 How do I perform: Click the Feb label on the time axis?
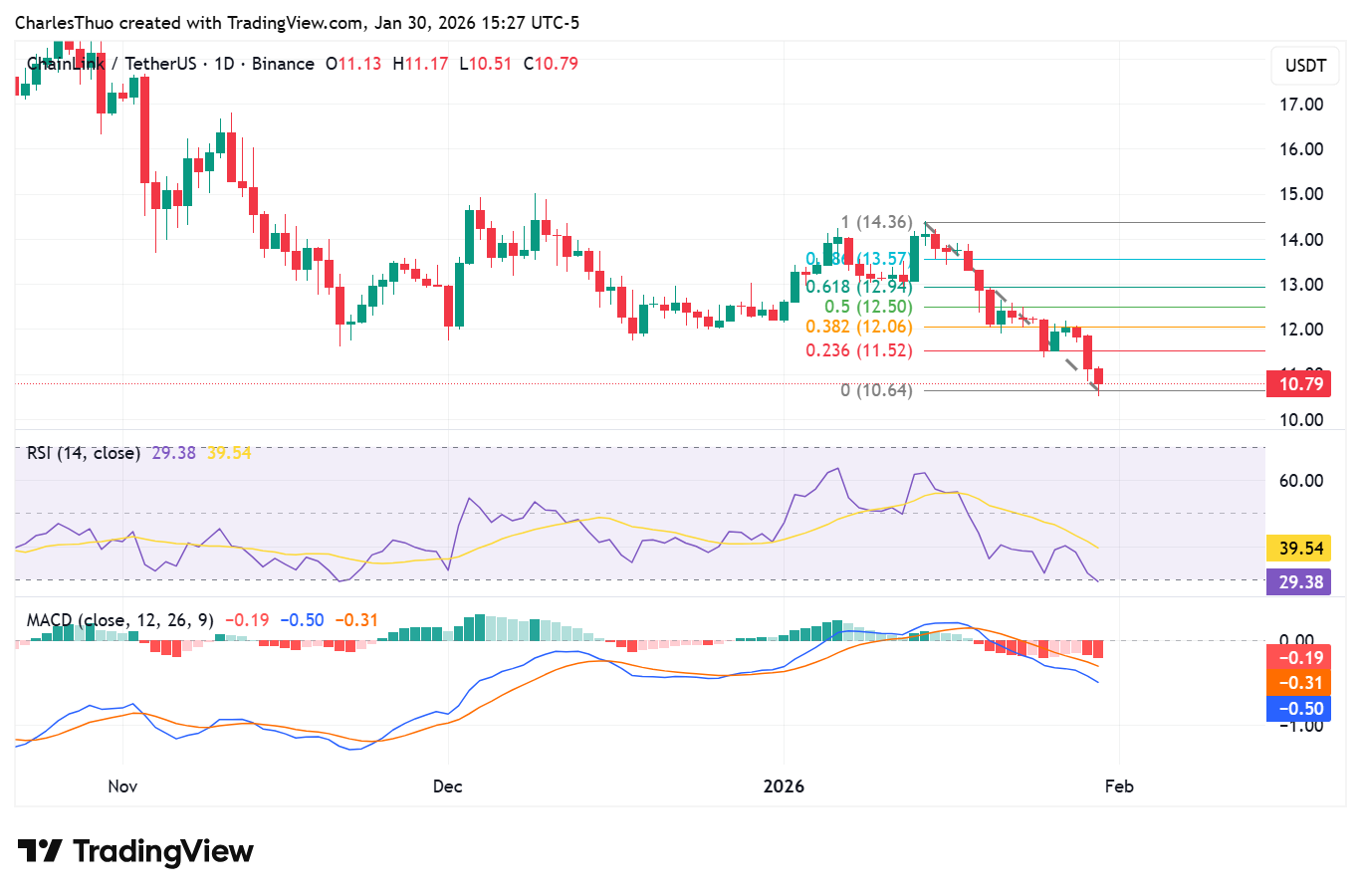[x=1119, y=785]
